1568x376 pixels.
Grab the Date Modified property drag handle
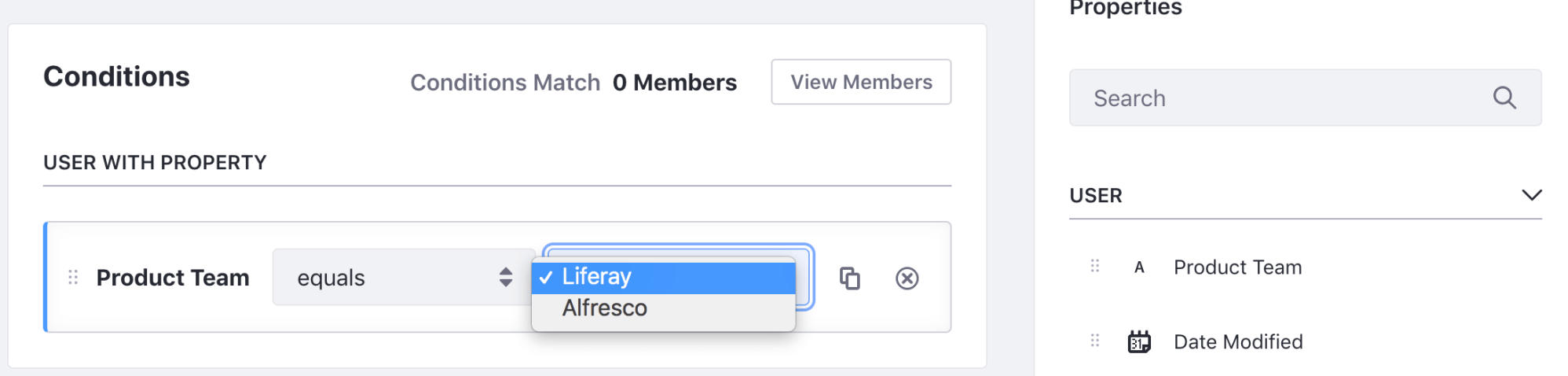tap(1094, 341)
